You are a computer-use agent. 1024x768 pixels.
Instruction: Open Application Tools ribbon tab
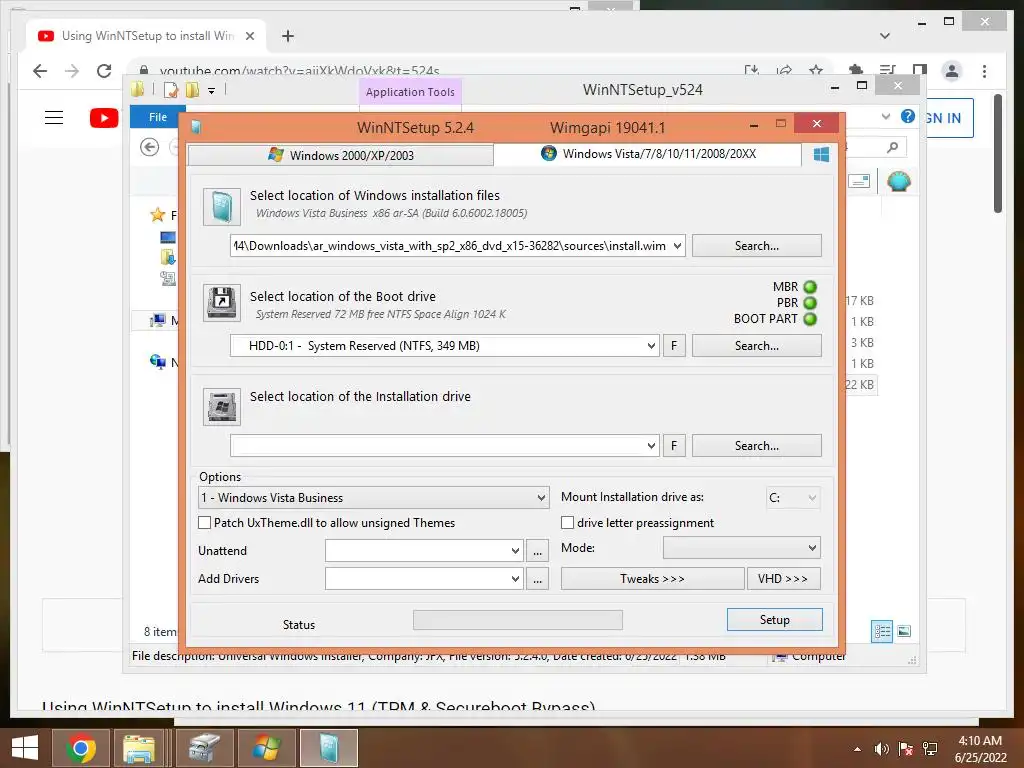click(410, 92)
